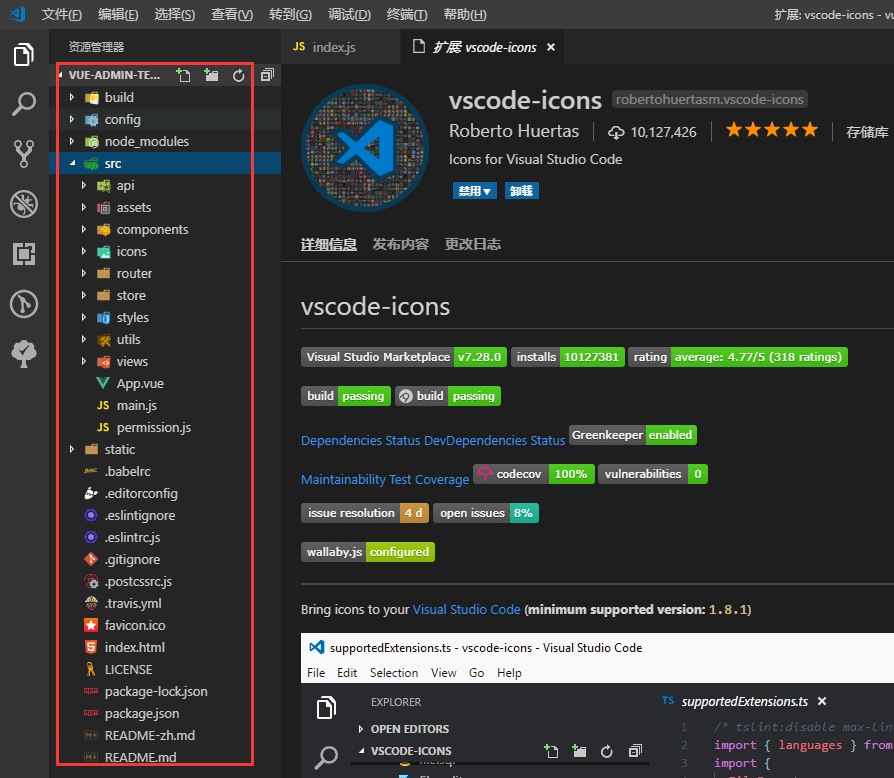Expand the static folder

(x=72, y=449)
